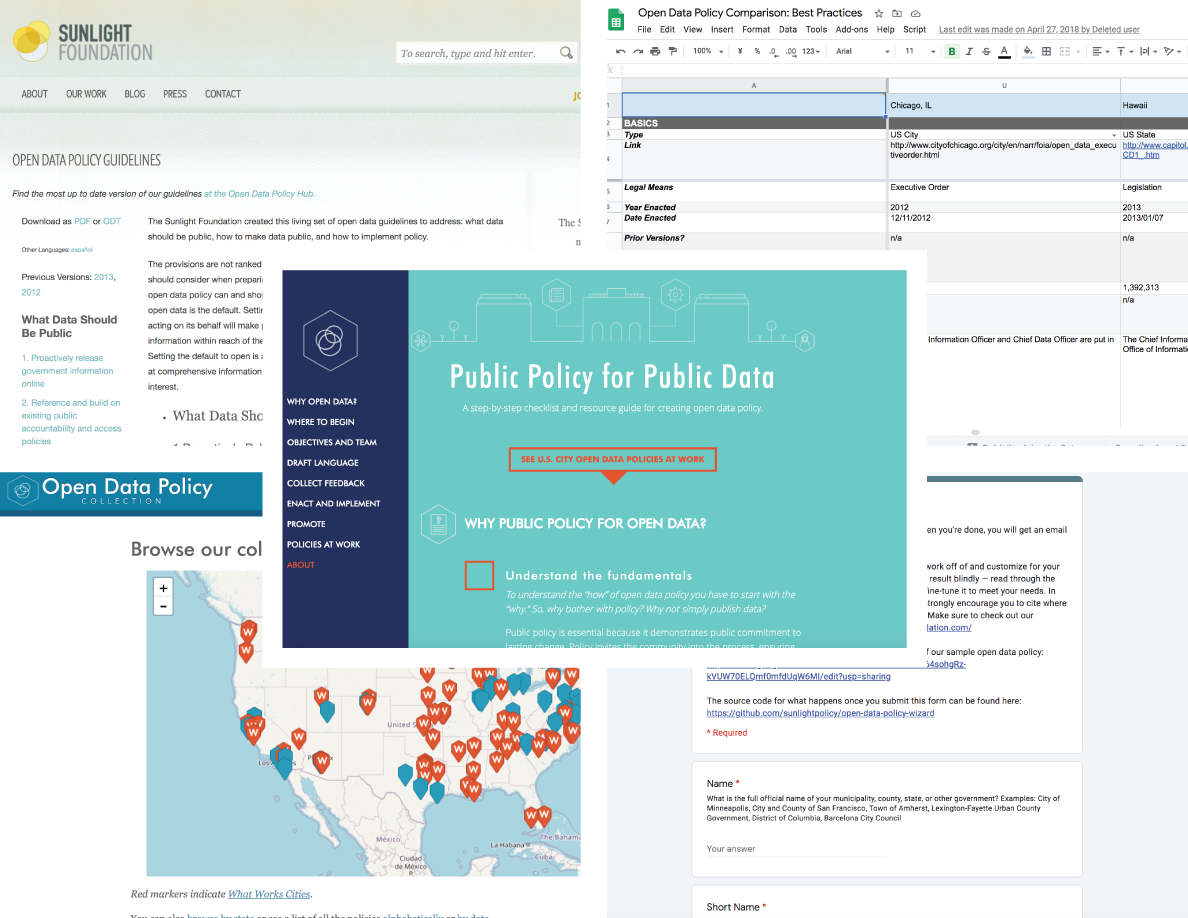Open the español language link
The image size is (1188, 918).
coord(82,249)
